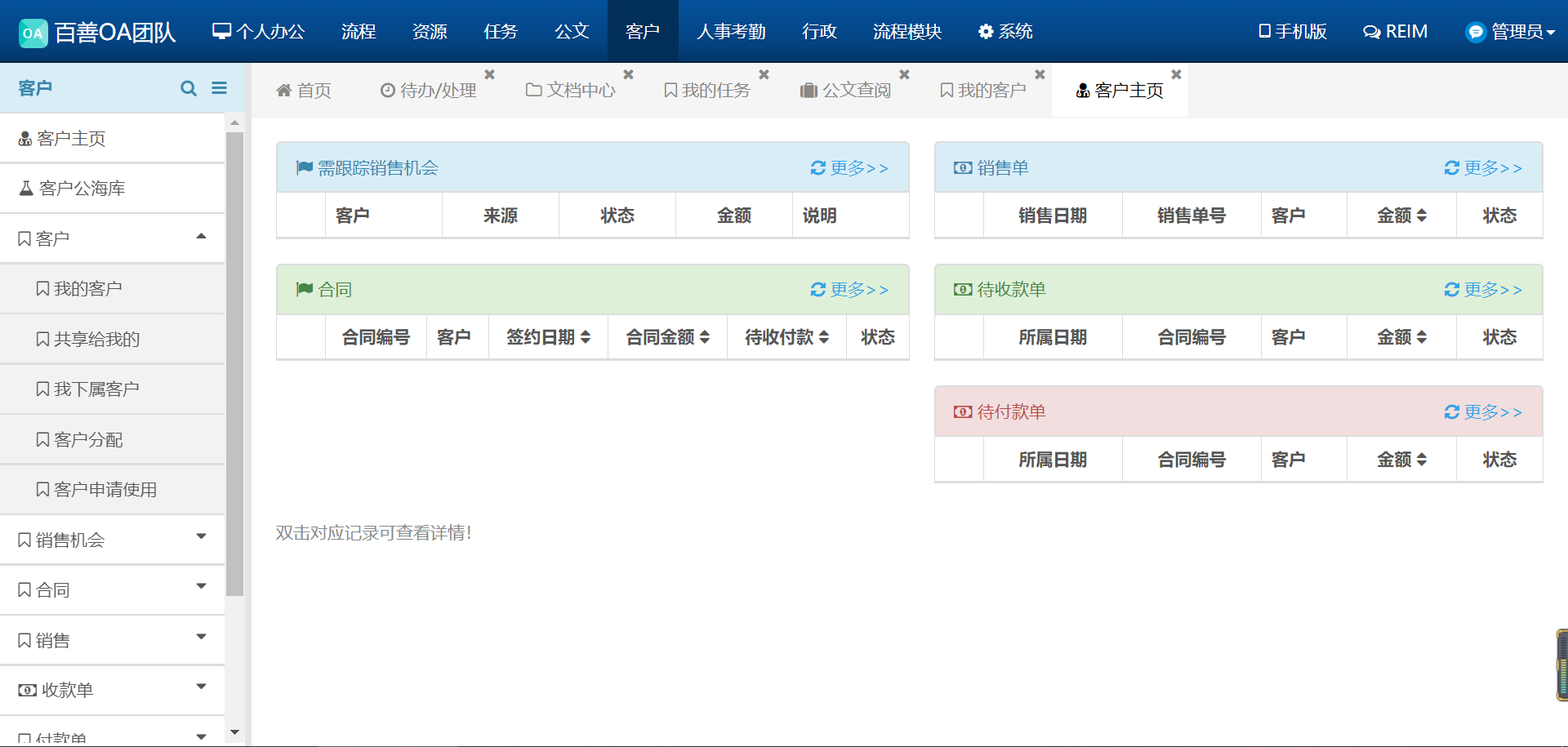Refresh the 销售单 panel

tap(1451, 168)
